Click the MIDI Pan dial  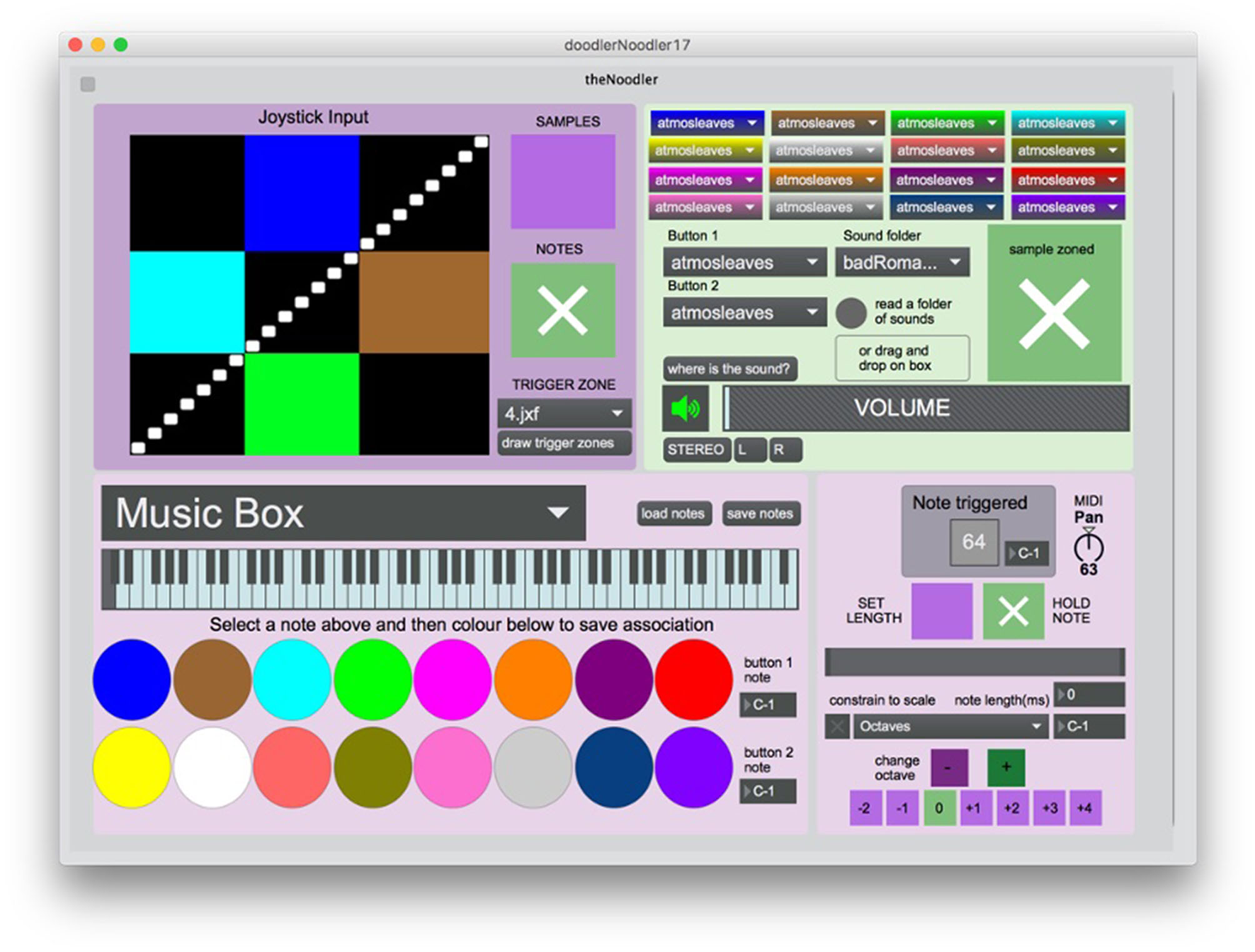coord(1088,548)
